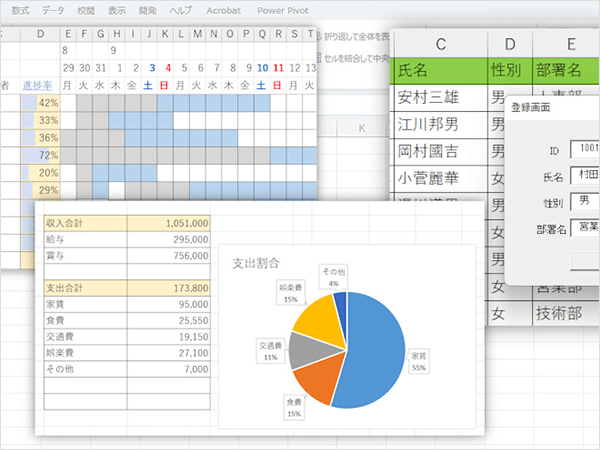This screenshot has width=600, height=450.
Task: Select the 27,100 entertainment value cell
Action: tap(168, 353)
